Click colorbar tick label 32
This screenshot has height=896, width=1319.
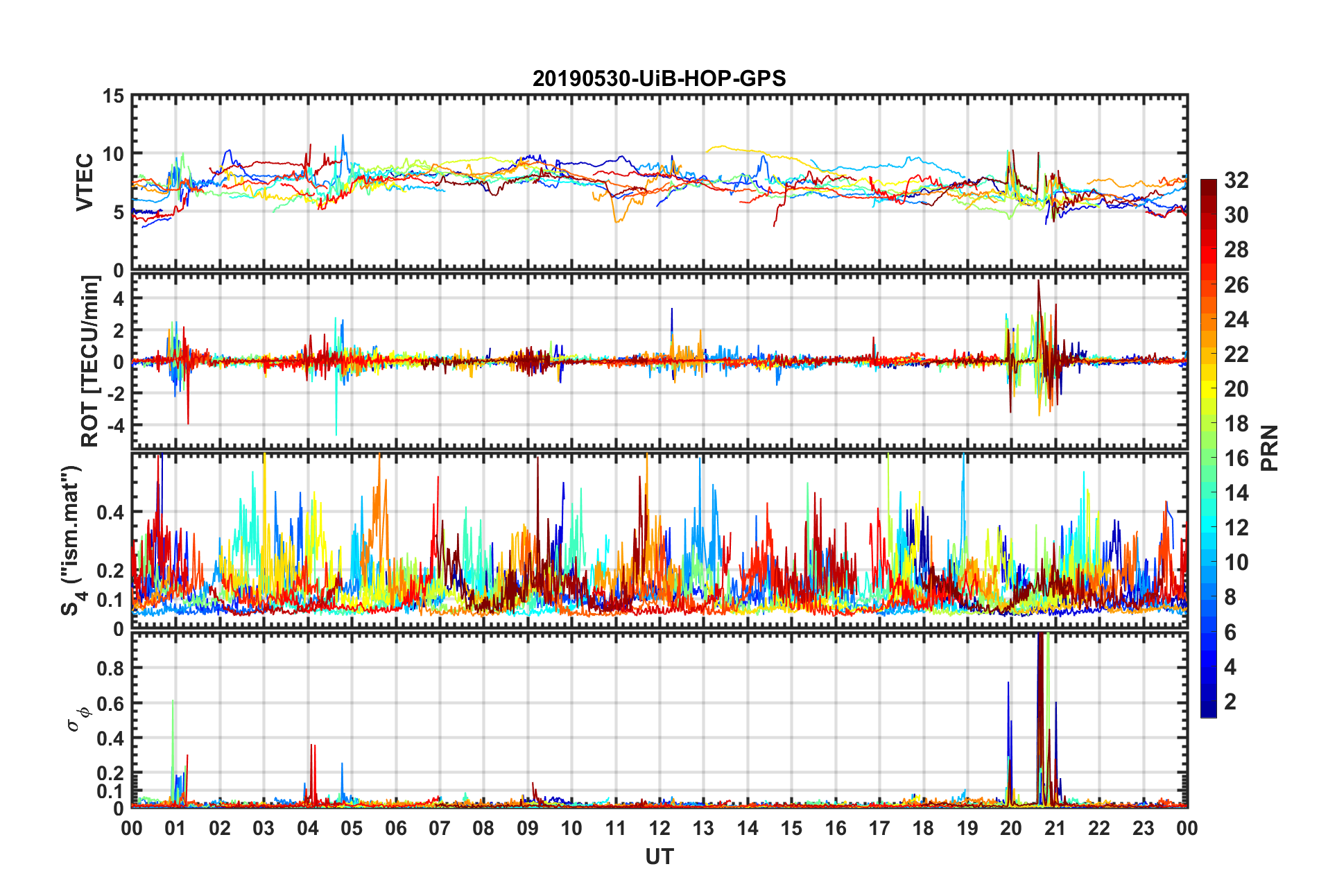point(1236,180)
